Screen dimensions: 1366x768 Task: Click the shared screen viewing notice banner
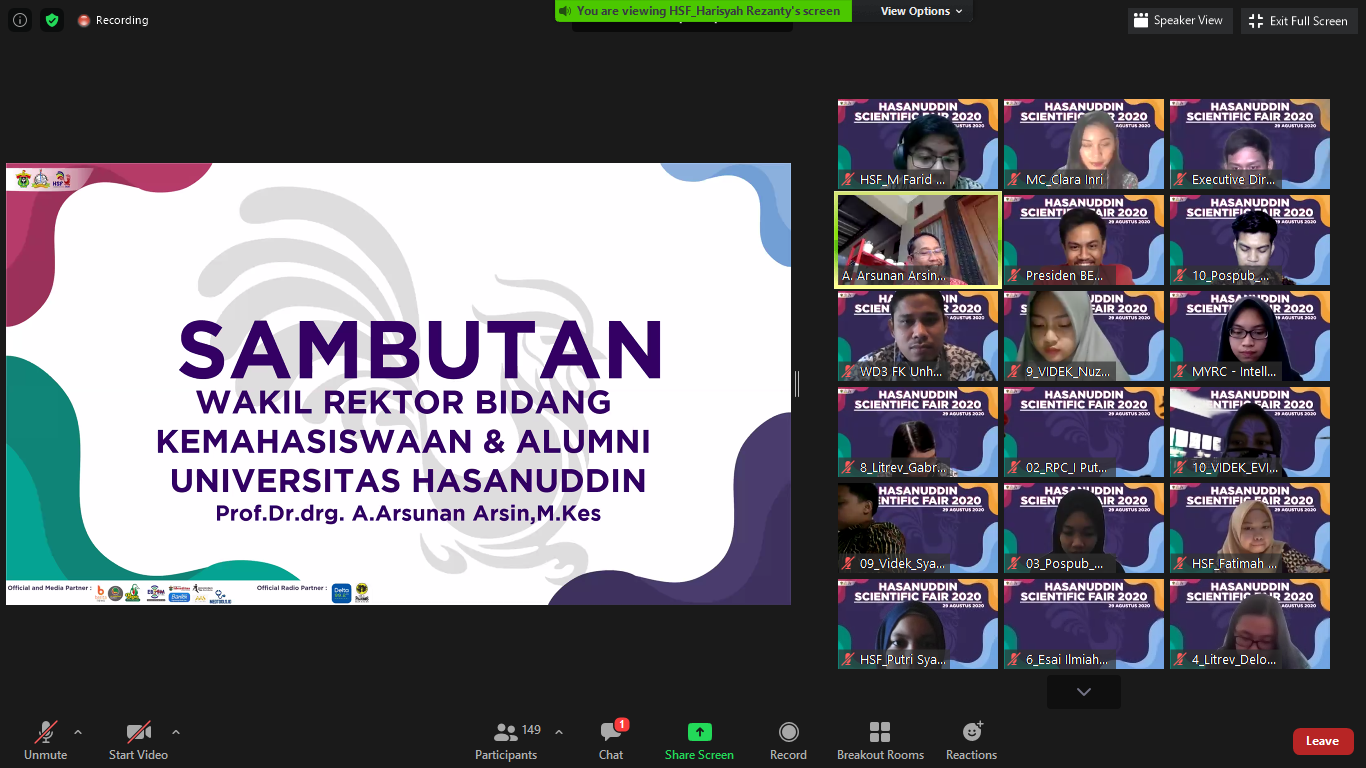pos(703,11)
